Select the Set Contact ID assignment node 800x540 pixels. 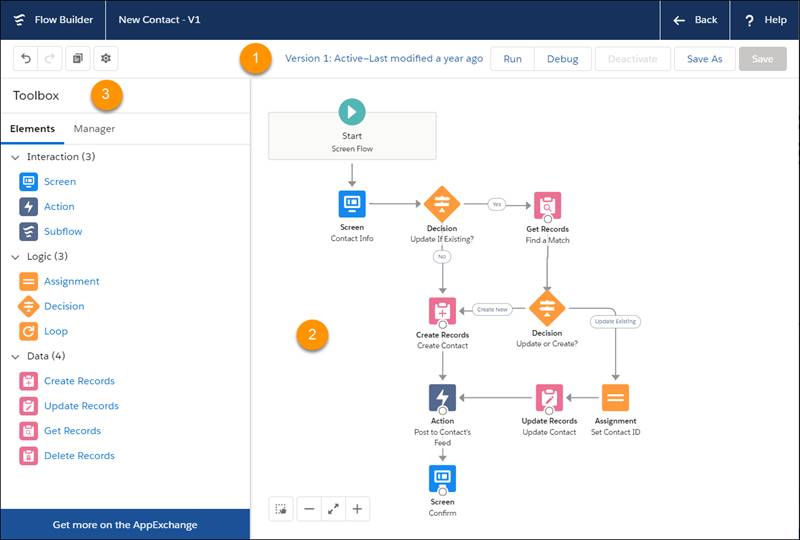(615, 398)
